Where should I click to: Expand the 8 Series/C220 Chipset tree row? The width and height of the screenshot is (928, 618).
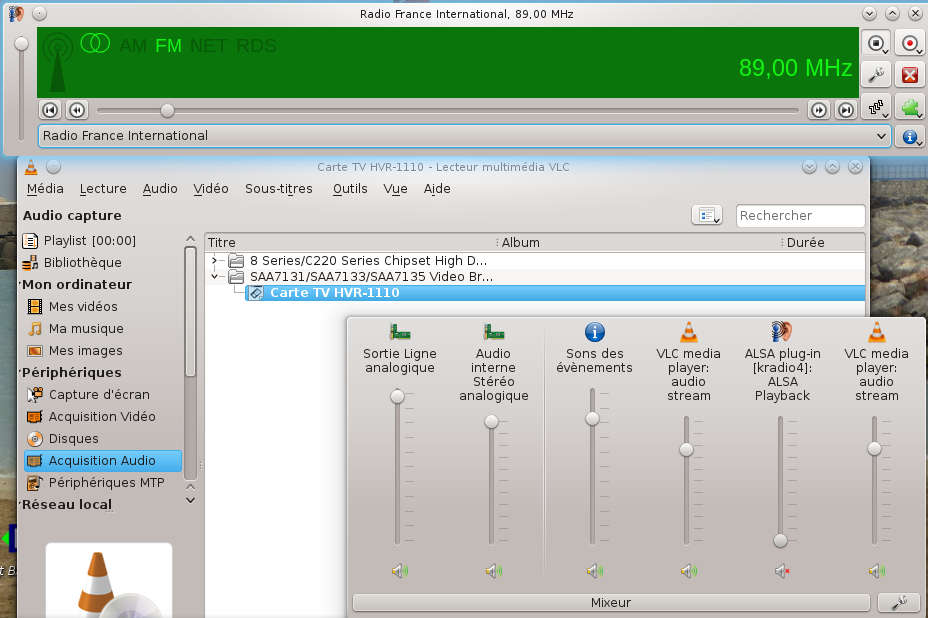(214, 260)
